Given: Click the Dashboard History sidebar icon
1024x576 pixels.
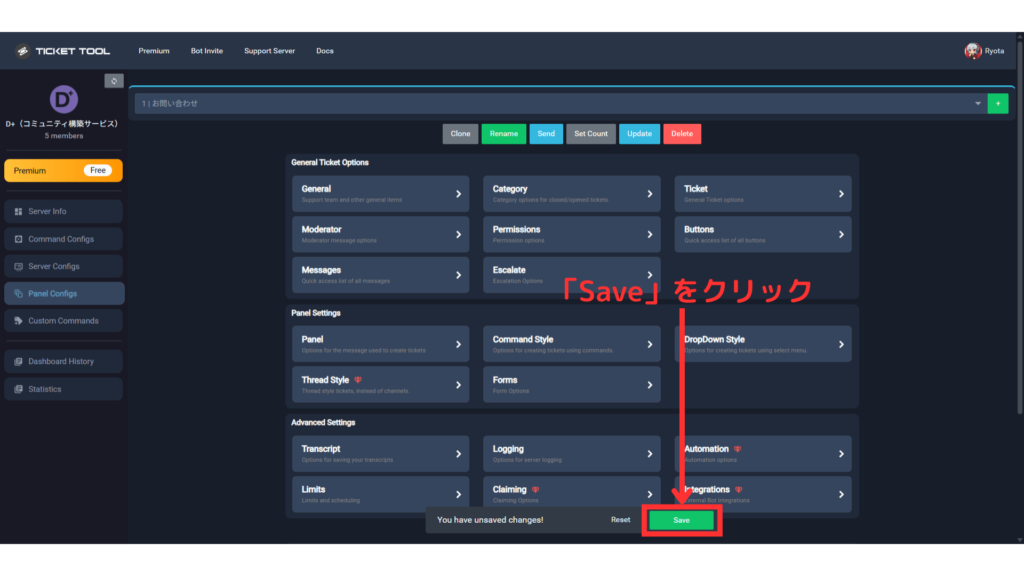Looking at the screenshot, I should point(18,361).
